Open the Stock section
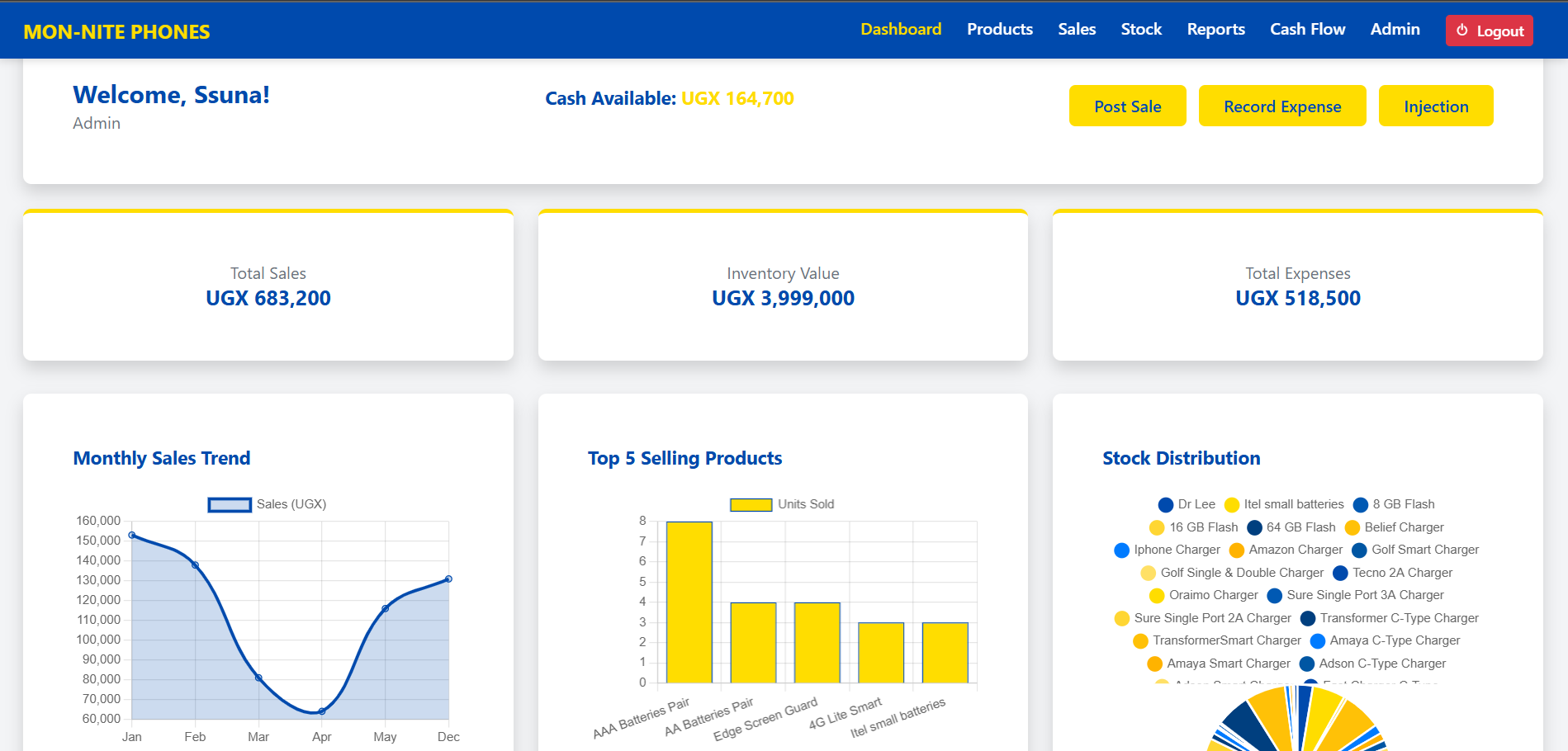This screenshot has width=1568, height=751. (x=1141, y=29)
